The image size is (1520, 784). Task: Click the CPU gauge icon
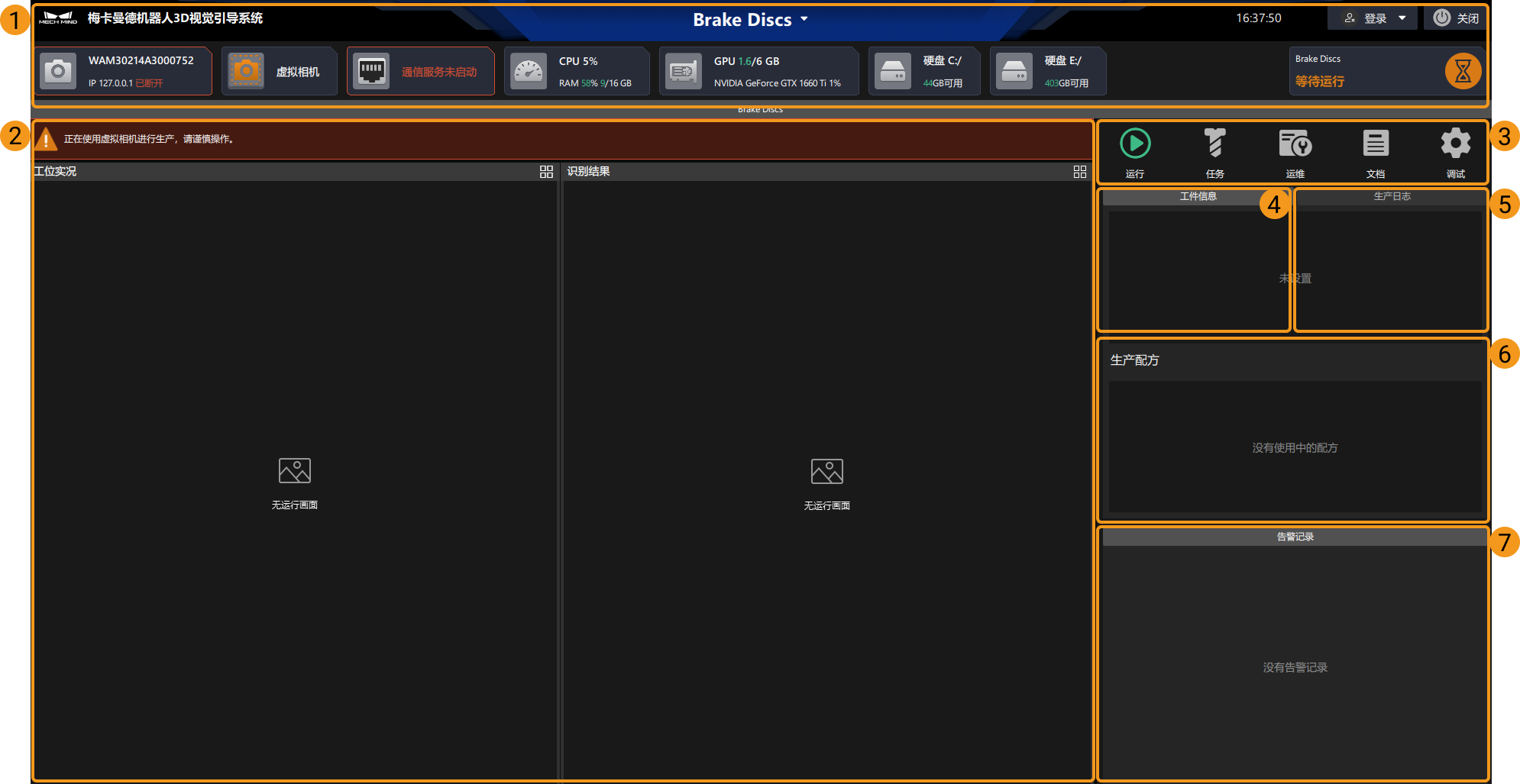point(529,71)
